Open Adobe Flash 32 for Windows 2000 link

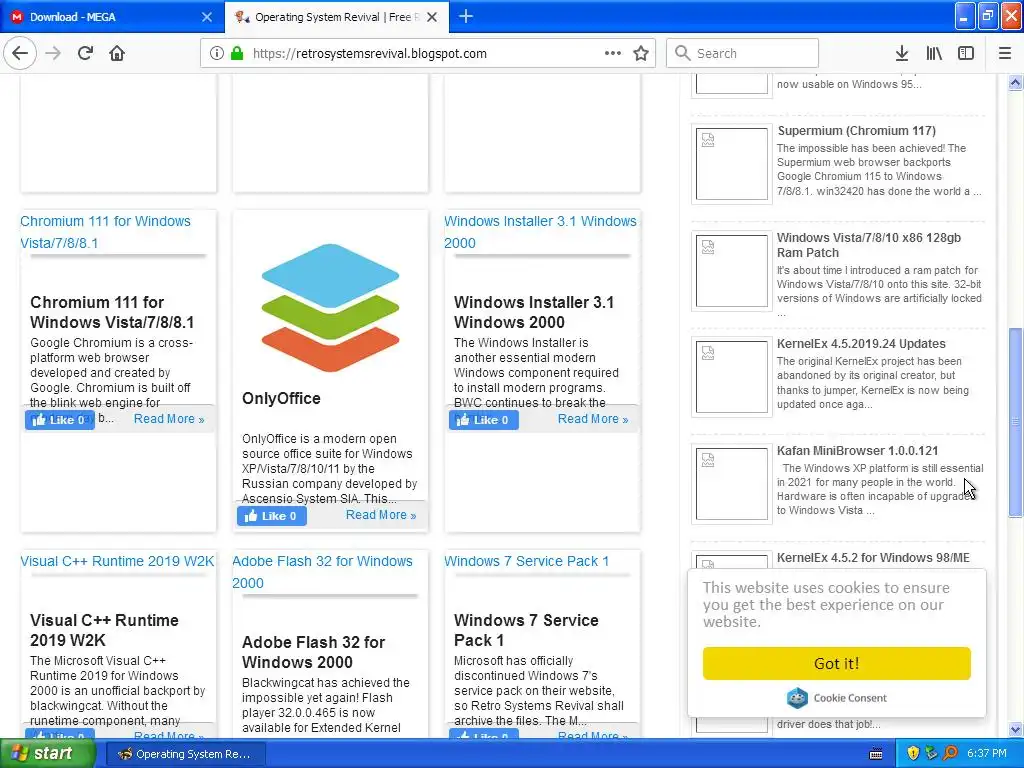click(x=322, y=572)
